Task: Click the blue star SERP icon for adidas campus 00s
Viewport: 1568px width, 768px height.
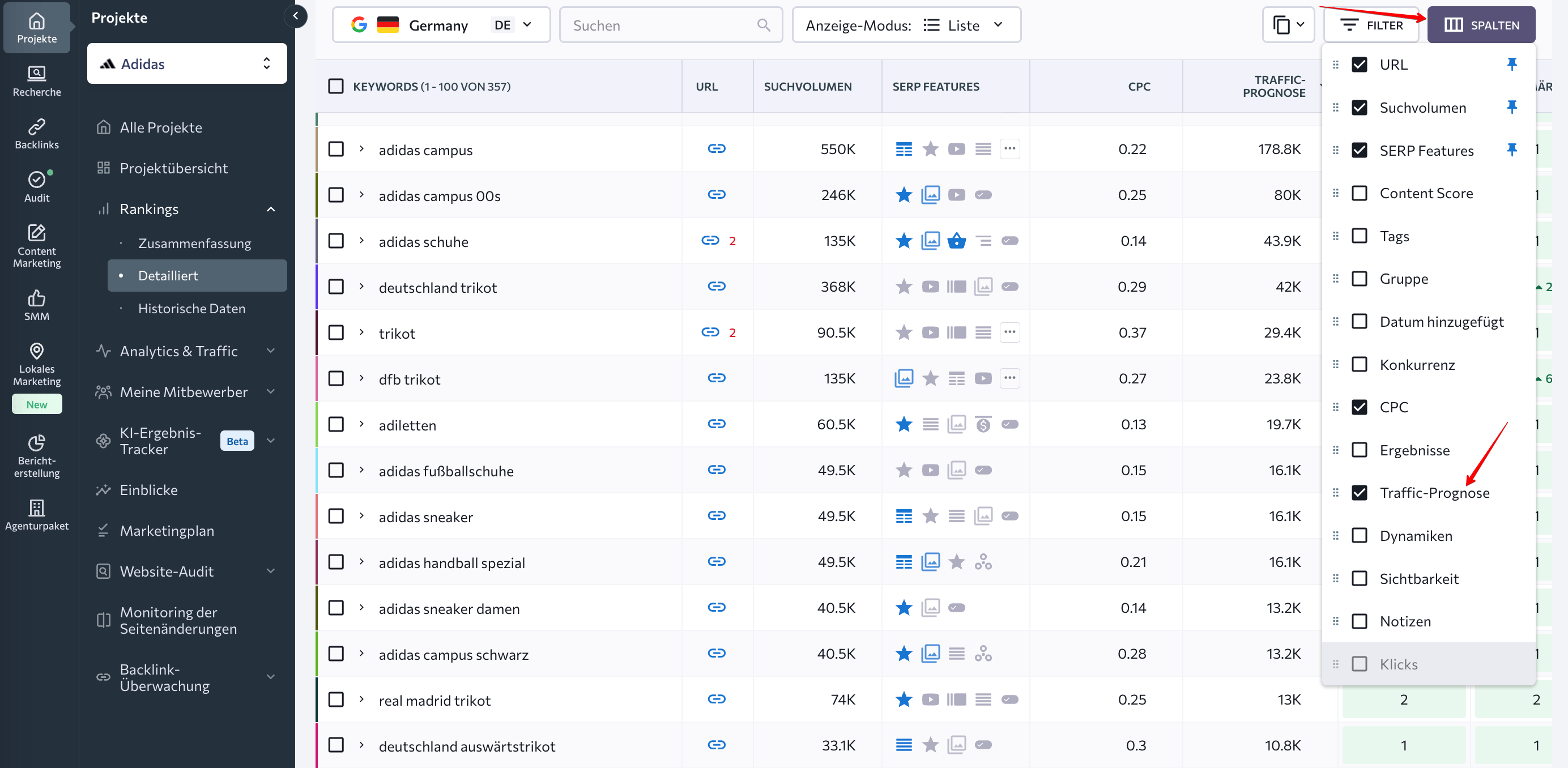Action: (x=904, y=195)
